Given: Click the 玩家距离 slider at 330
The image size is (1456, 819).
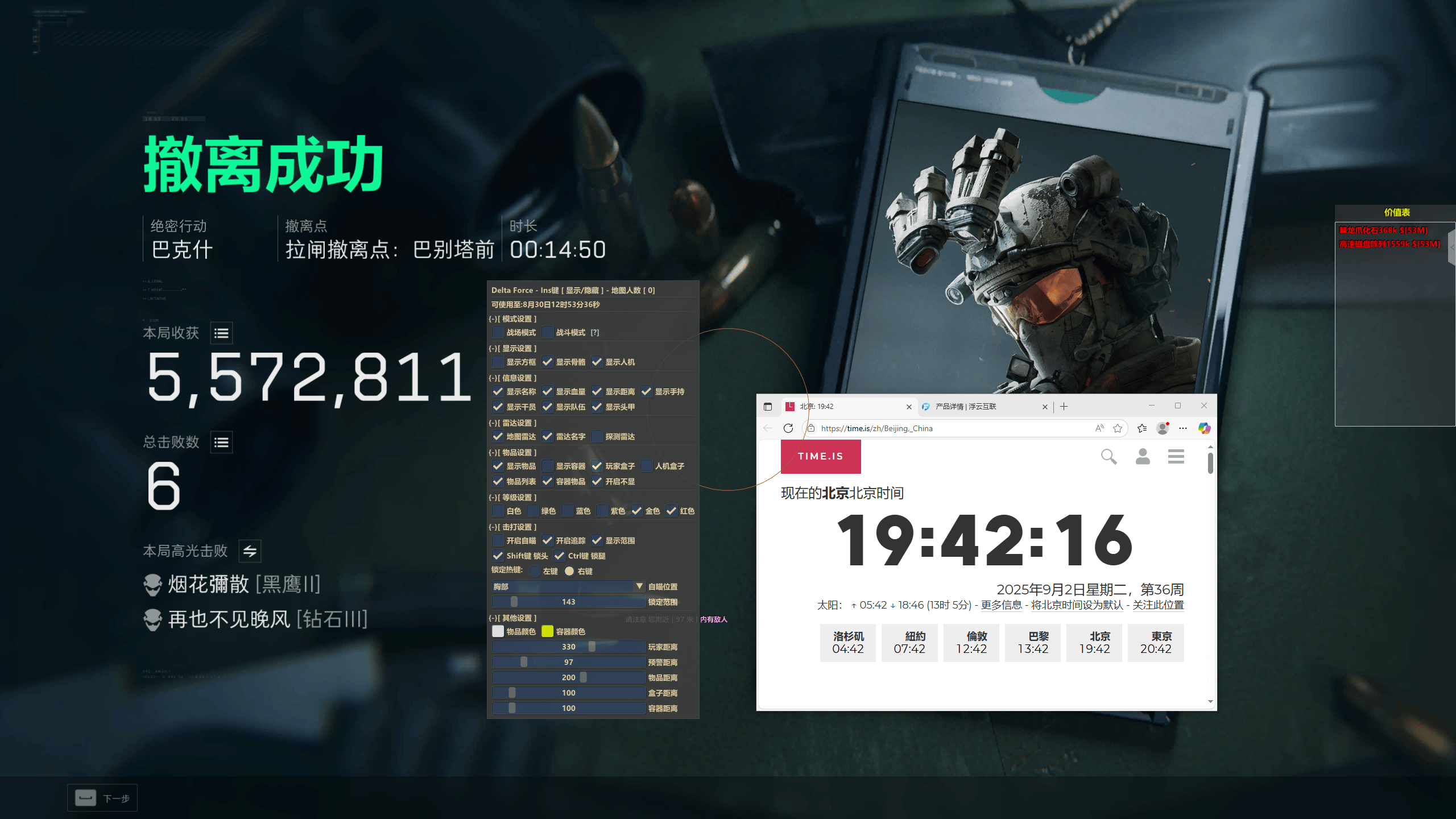Looking at the screenshot, I should 569,647.
